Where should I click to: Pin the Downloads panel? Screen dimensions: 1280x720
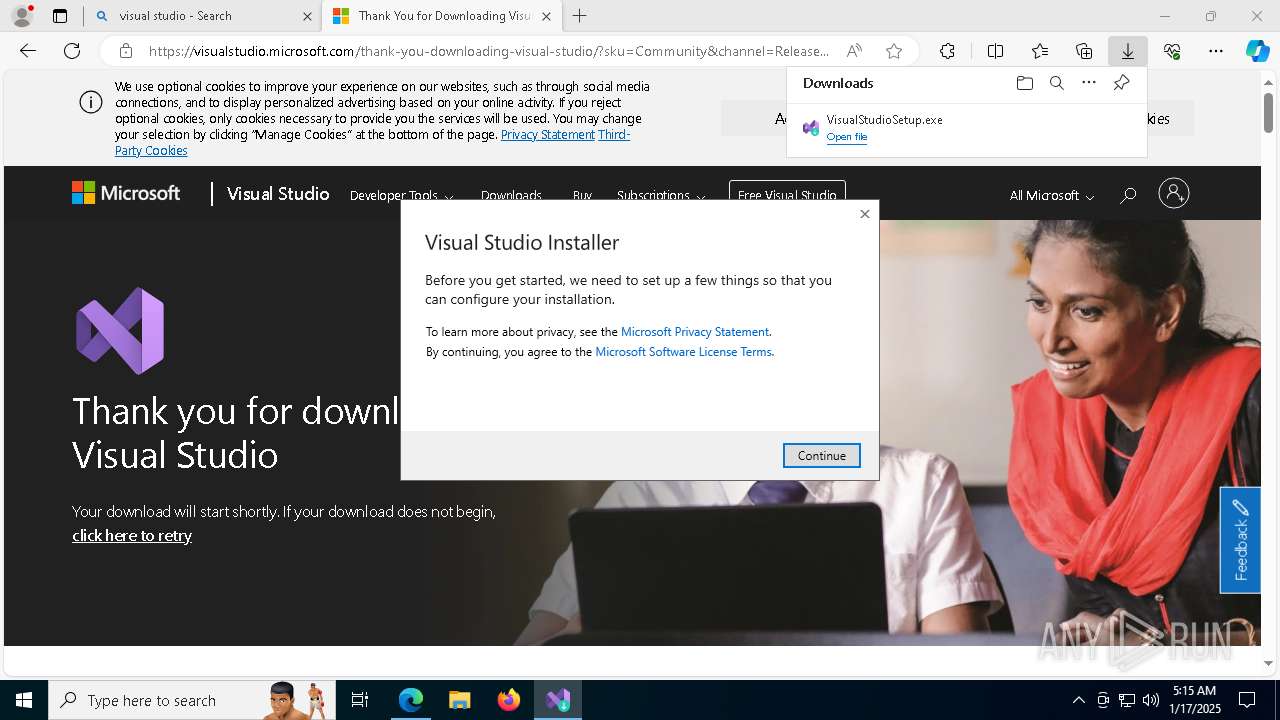tap(1121, 83)
